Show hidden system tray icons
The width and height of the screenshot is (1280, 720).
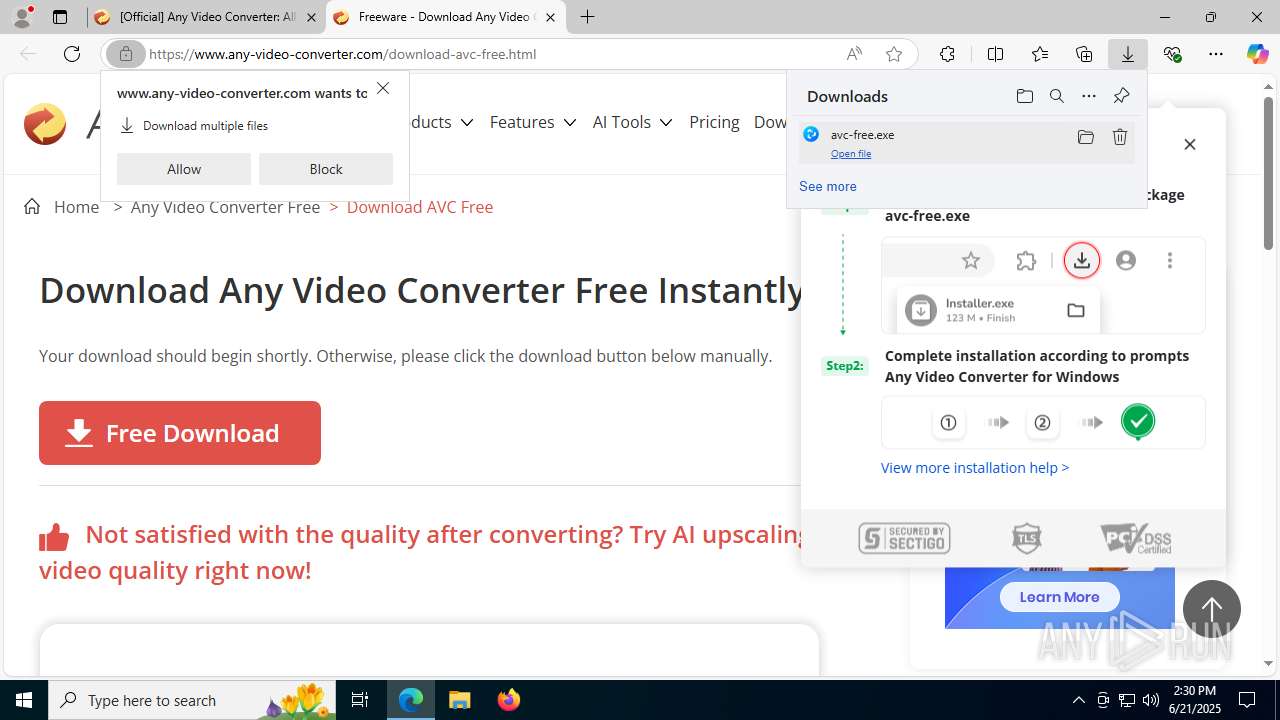1078,700
